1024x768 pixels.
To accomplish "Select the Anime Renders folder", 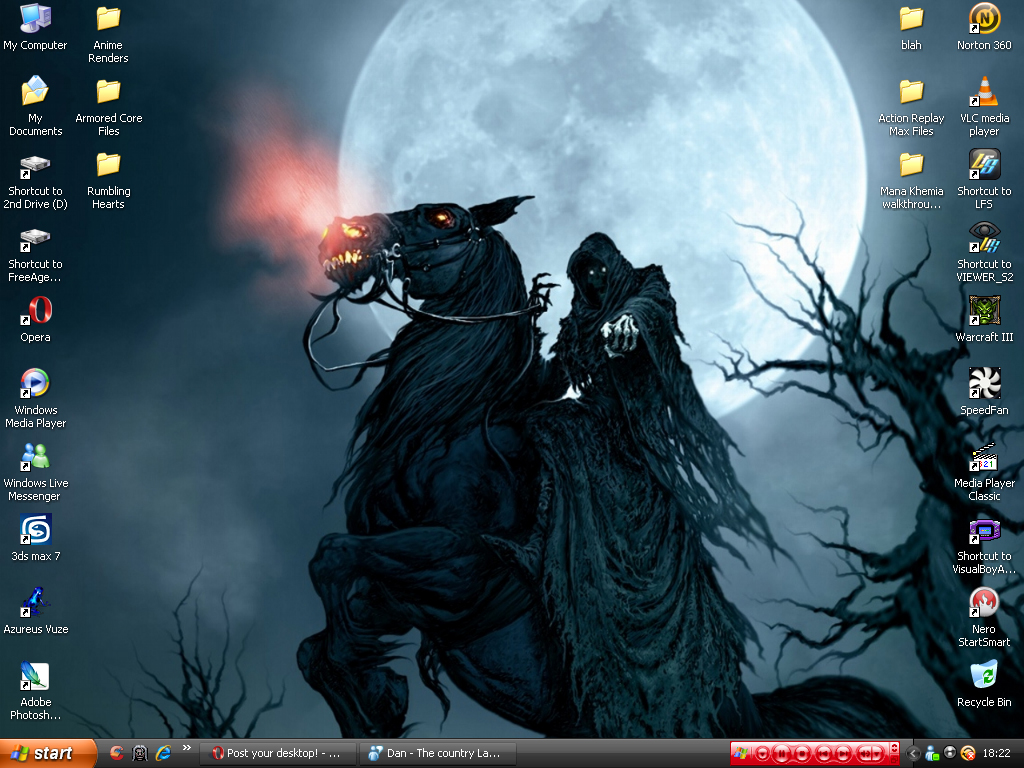I will click(x=108, y=34).
